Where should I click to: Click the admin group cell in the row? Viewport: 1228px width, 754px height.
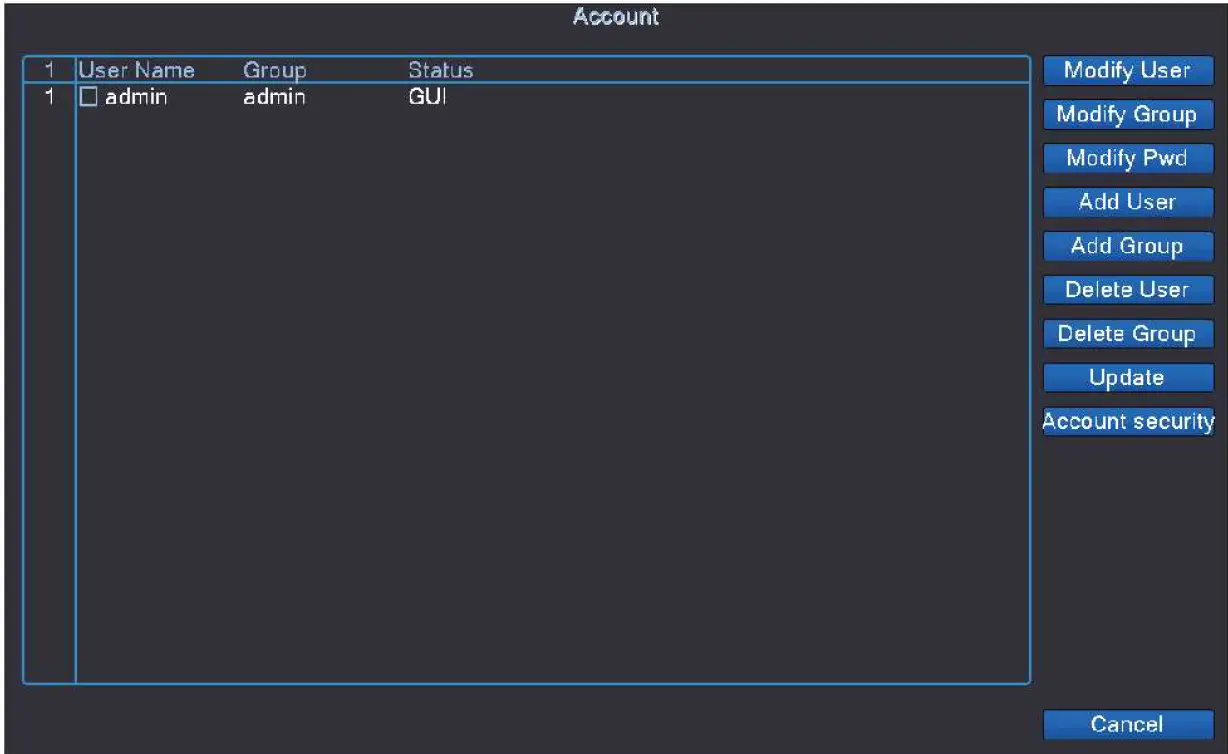(x=274, y=98)
